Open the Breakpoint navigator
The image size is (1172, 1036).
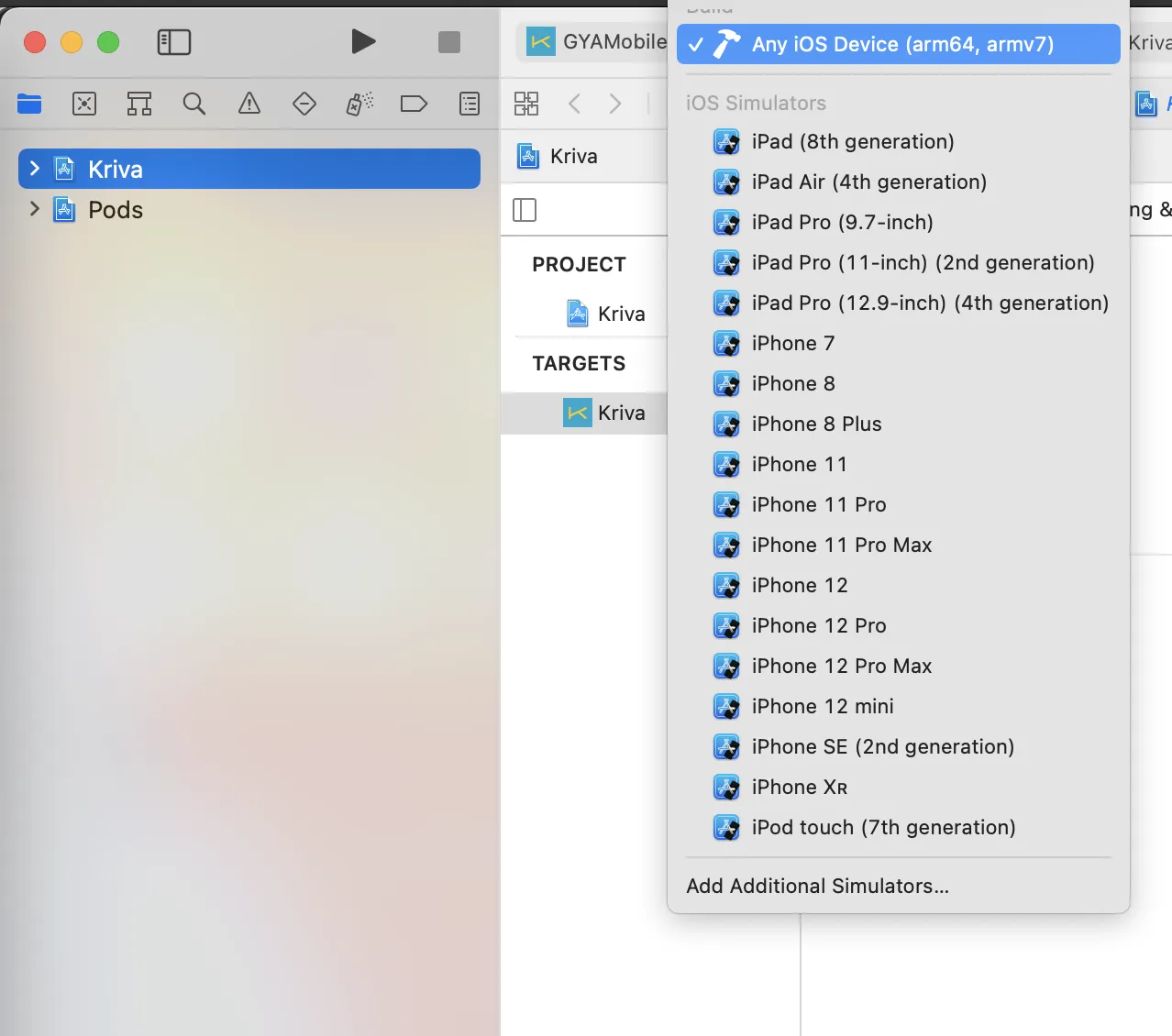415,104
